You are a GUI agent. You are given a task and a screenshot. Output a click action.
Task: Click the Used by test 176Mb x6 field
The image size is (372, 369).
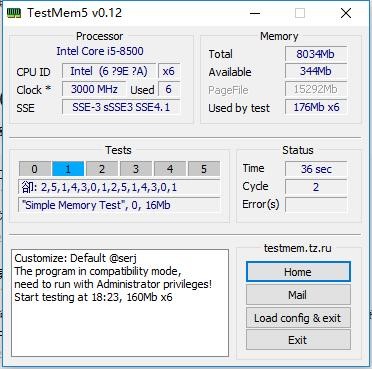tap(316, 107)
